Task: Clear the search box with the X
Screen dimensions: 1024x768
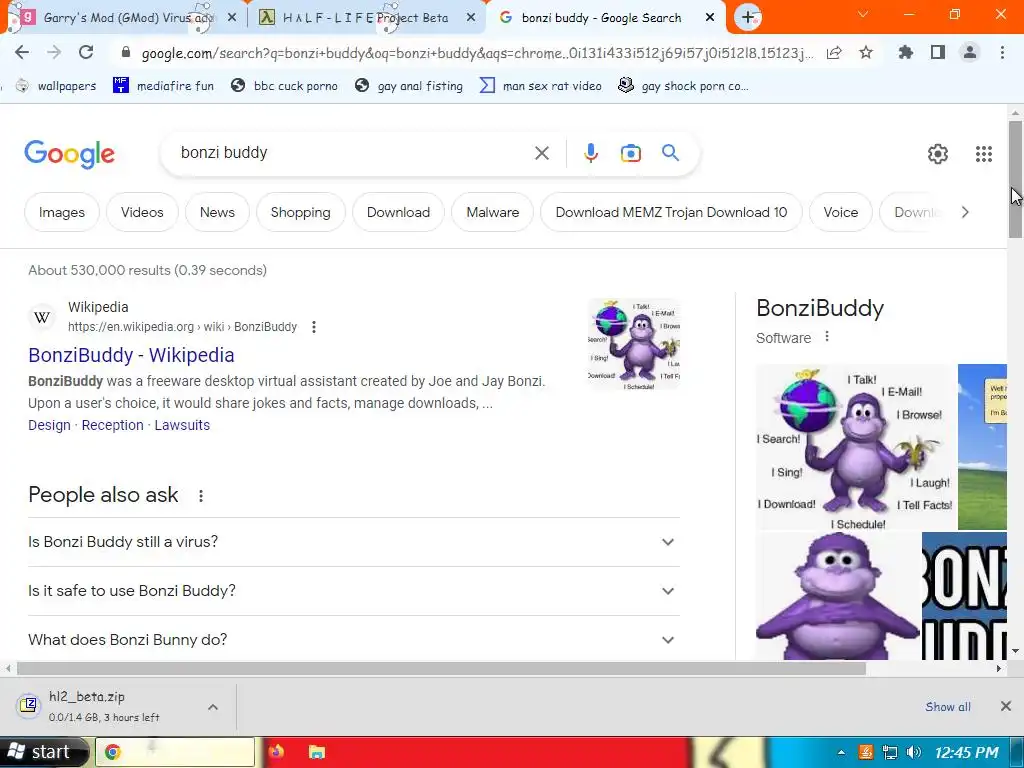Action: click(x=541, y=153)
